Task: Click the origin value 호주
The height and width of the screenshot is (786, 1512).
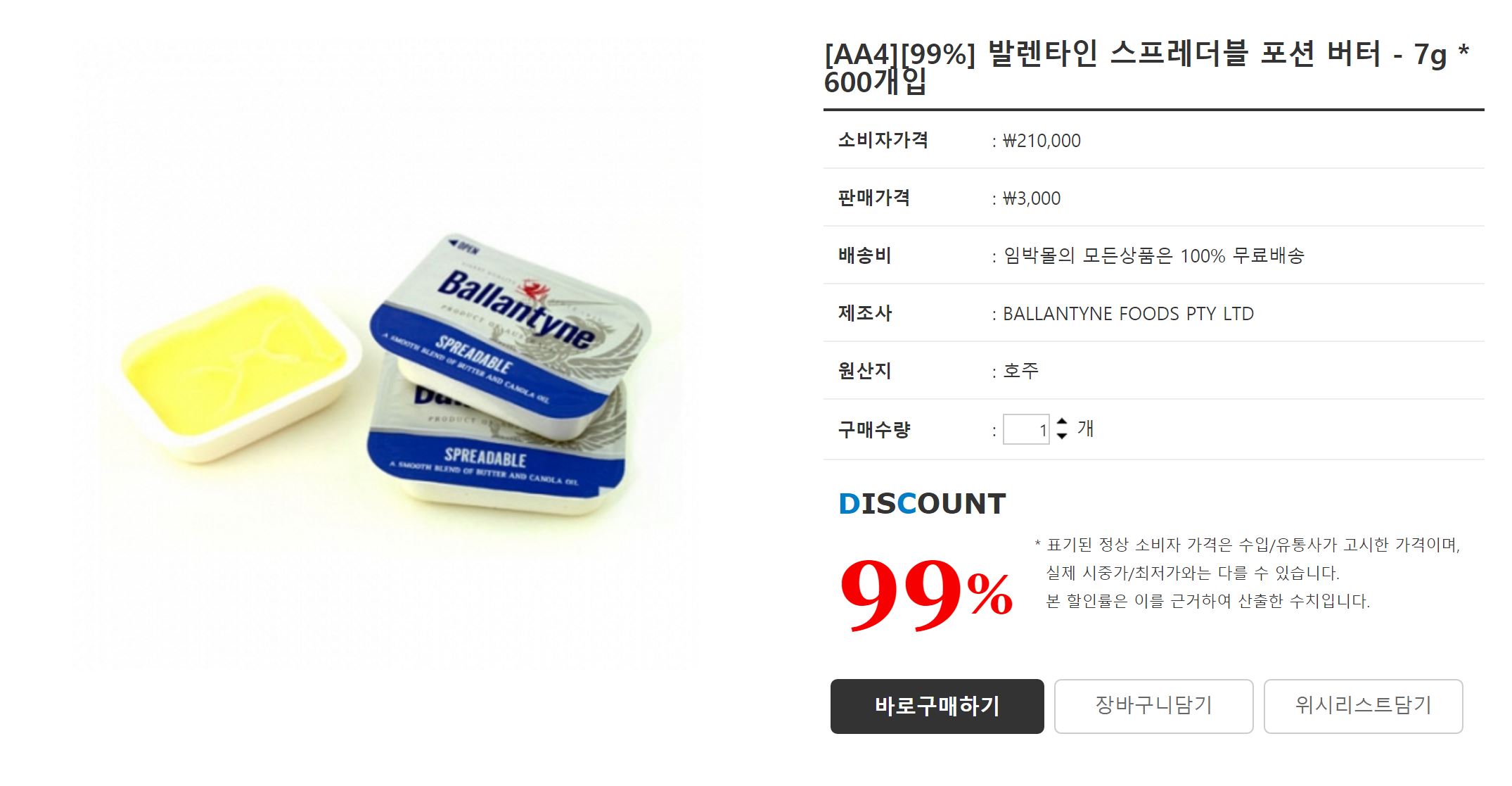Action: [1020, 371]
